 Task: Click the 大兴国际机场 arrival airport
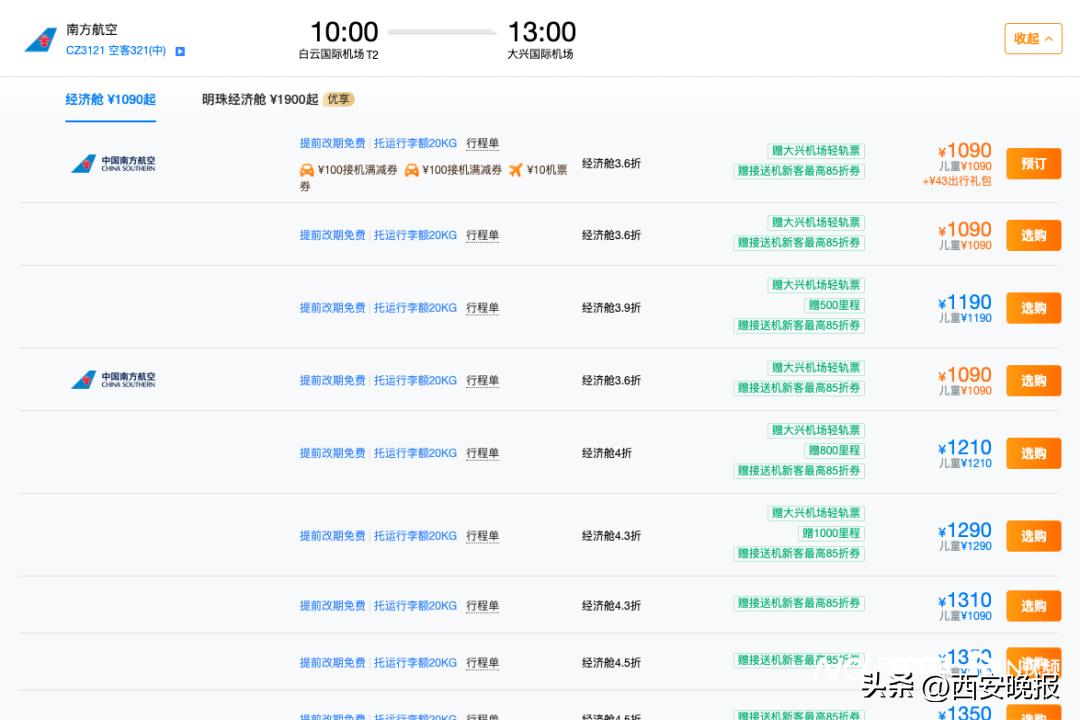[540, 54]
